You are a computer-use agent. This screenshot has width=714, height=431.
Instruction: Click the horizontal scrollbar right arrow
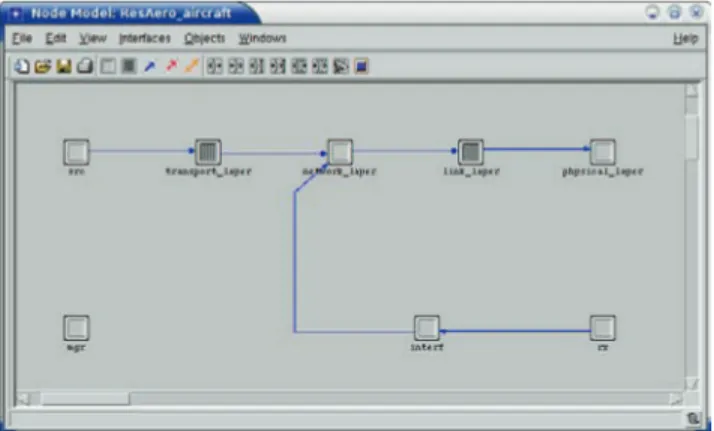coord(676,399)
